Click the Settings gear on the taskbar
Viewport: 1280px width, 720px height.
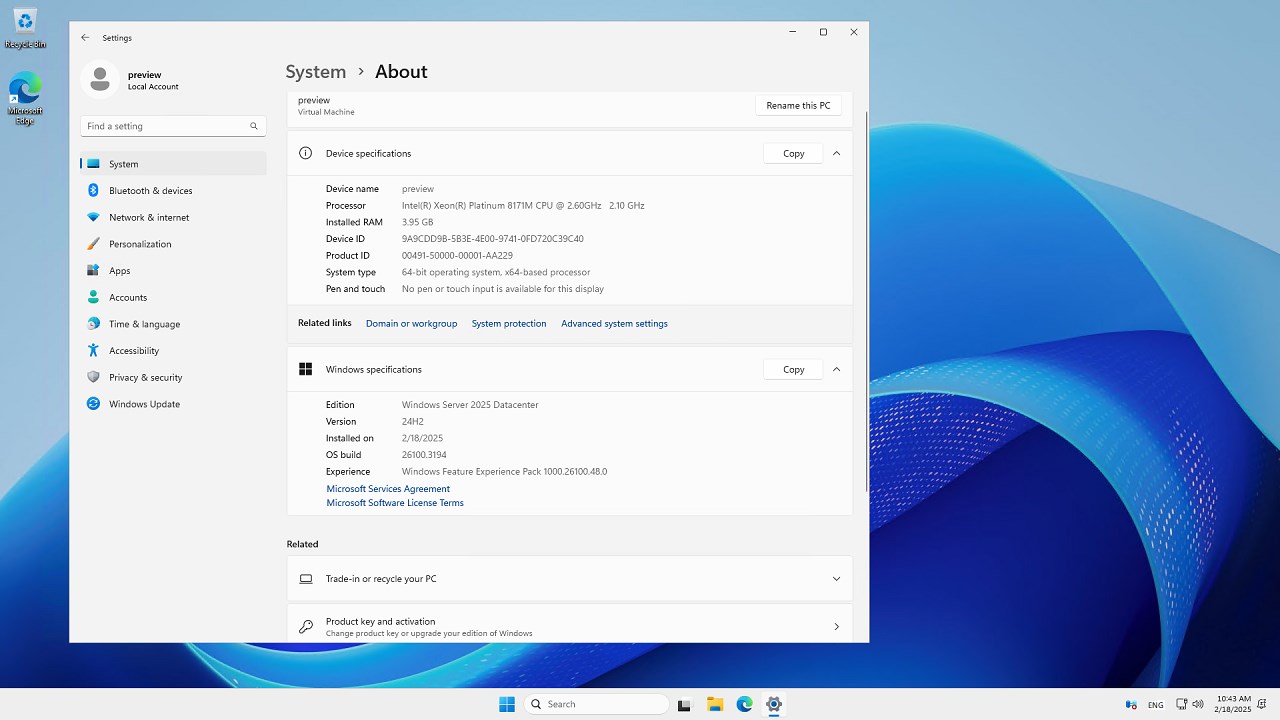pos(774,704)
